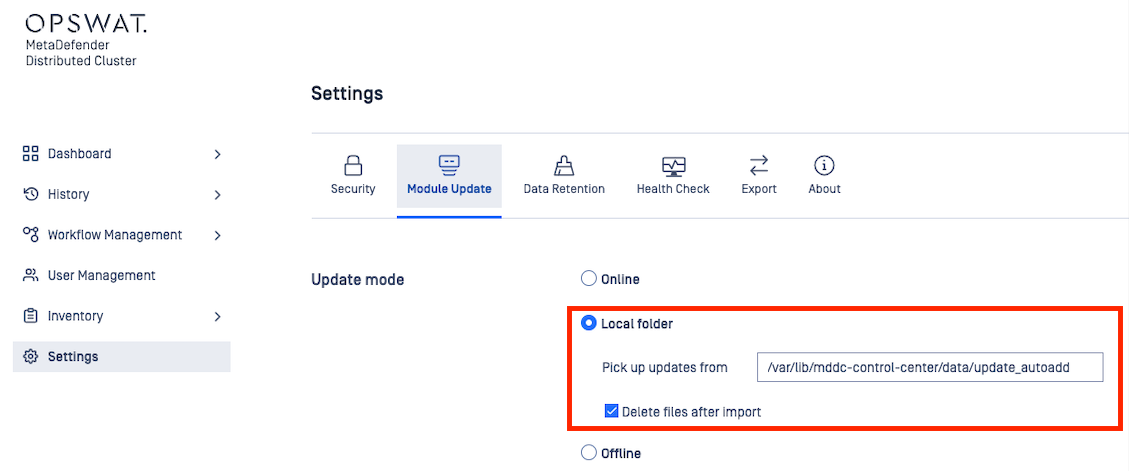Click the OPSWAT logo link
The width and height of the screenshot is (1129, 471).
[86, 24]
